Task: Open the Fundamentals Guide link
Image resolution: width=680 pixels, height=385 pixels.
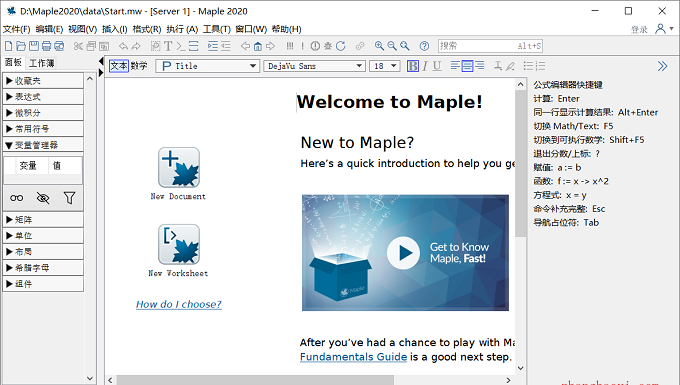Action: tap(353, 357)
